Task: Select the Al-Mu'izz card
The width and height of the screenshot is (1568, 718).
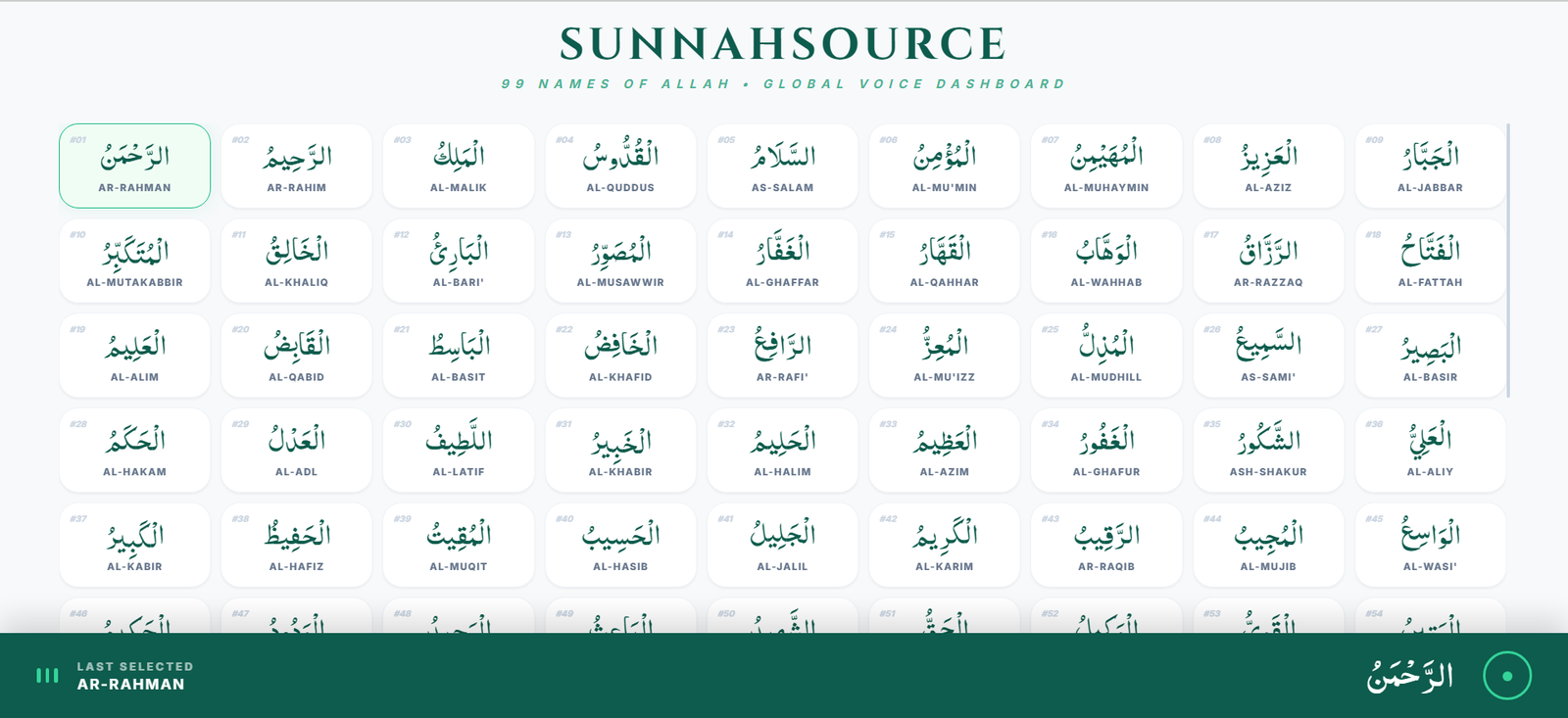Action: (x=944, y=356)
